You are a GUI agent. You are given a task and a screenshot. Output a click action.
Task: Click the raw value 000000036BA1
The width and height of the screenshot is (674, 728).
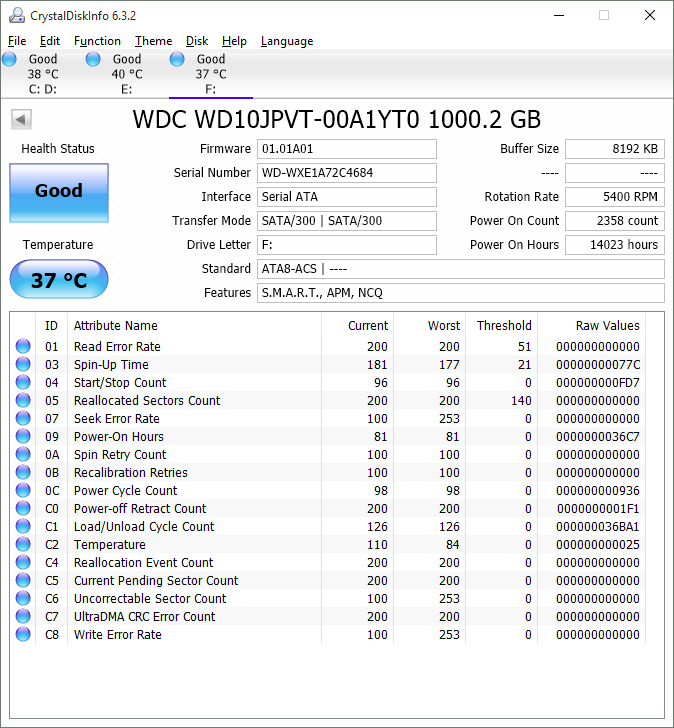(598, 526)
